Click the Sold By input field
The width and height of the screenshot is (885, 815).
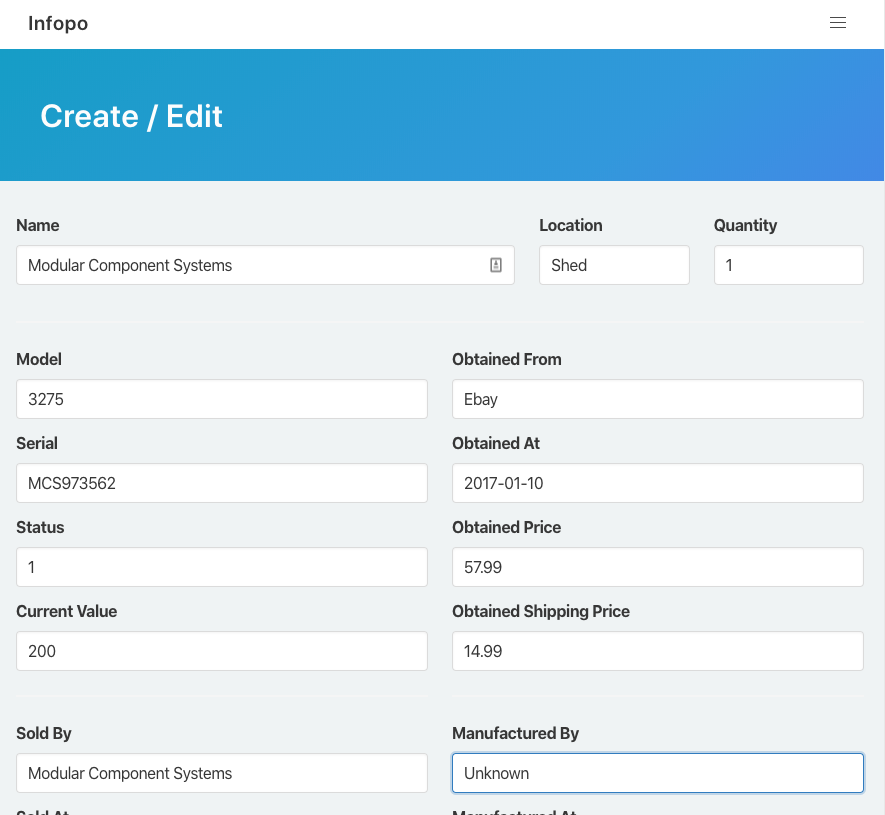[x=221, y=773]
